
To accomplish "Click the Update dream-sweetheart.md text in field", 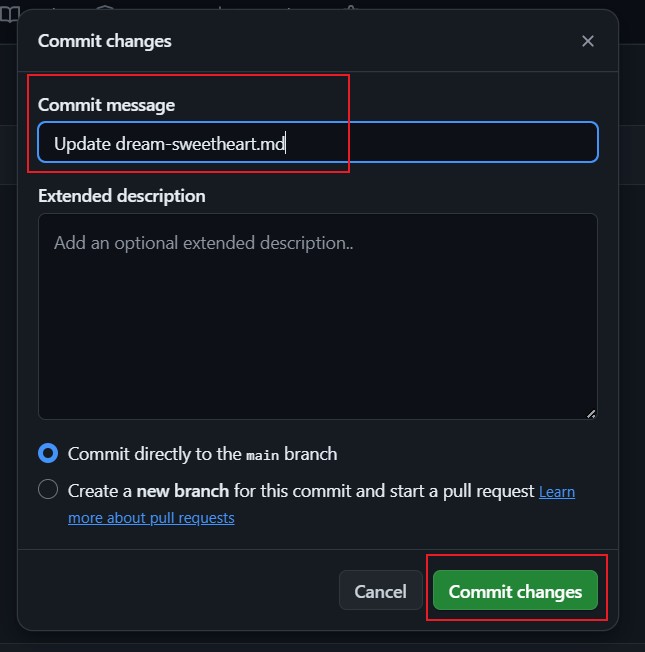I will tap(170, 143).
